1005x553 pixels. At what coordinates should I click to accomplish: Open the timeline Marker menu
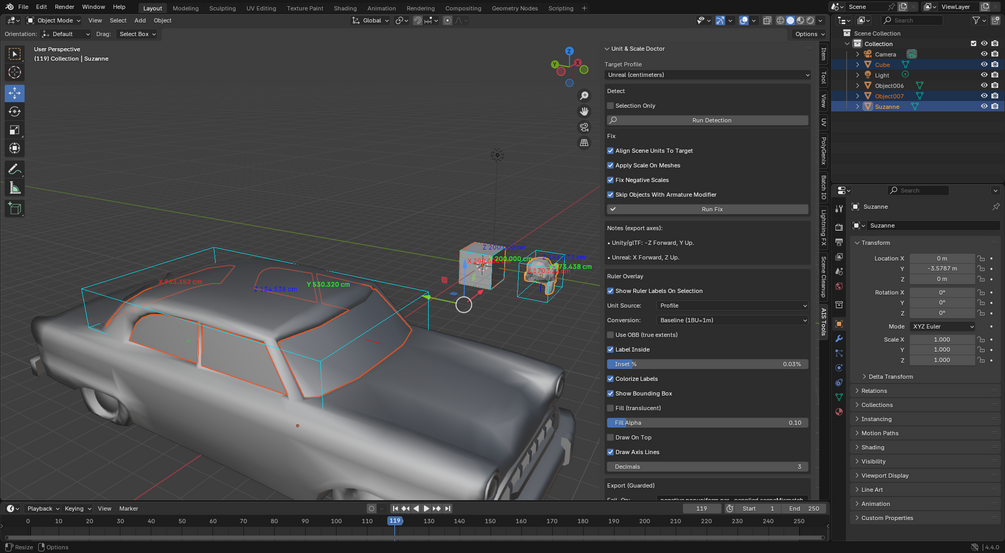pos(128,509)
